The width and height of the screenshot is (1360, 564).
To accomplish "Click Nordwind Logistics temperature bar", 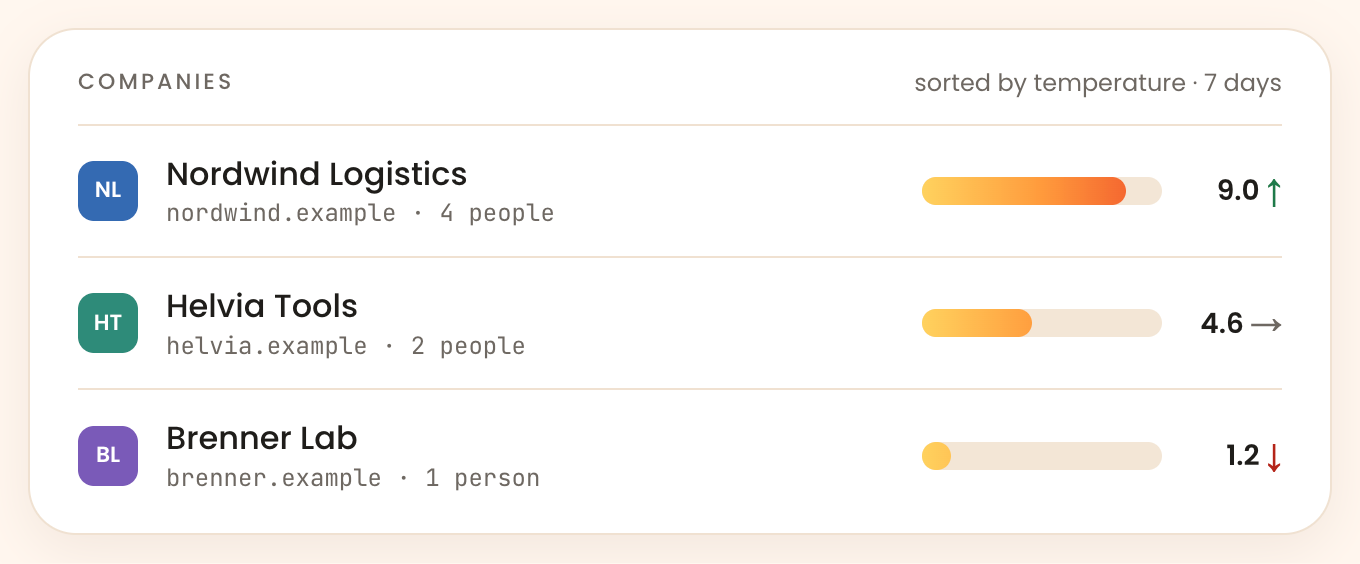I will pos(1041,191).
